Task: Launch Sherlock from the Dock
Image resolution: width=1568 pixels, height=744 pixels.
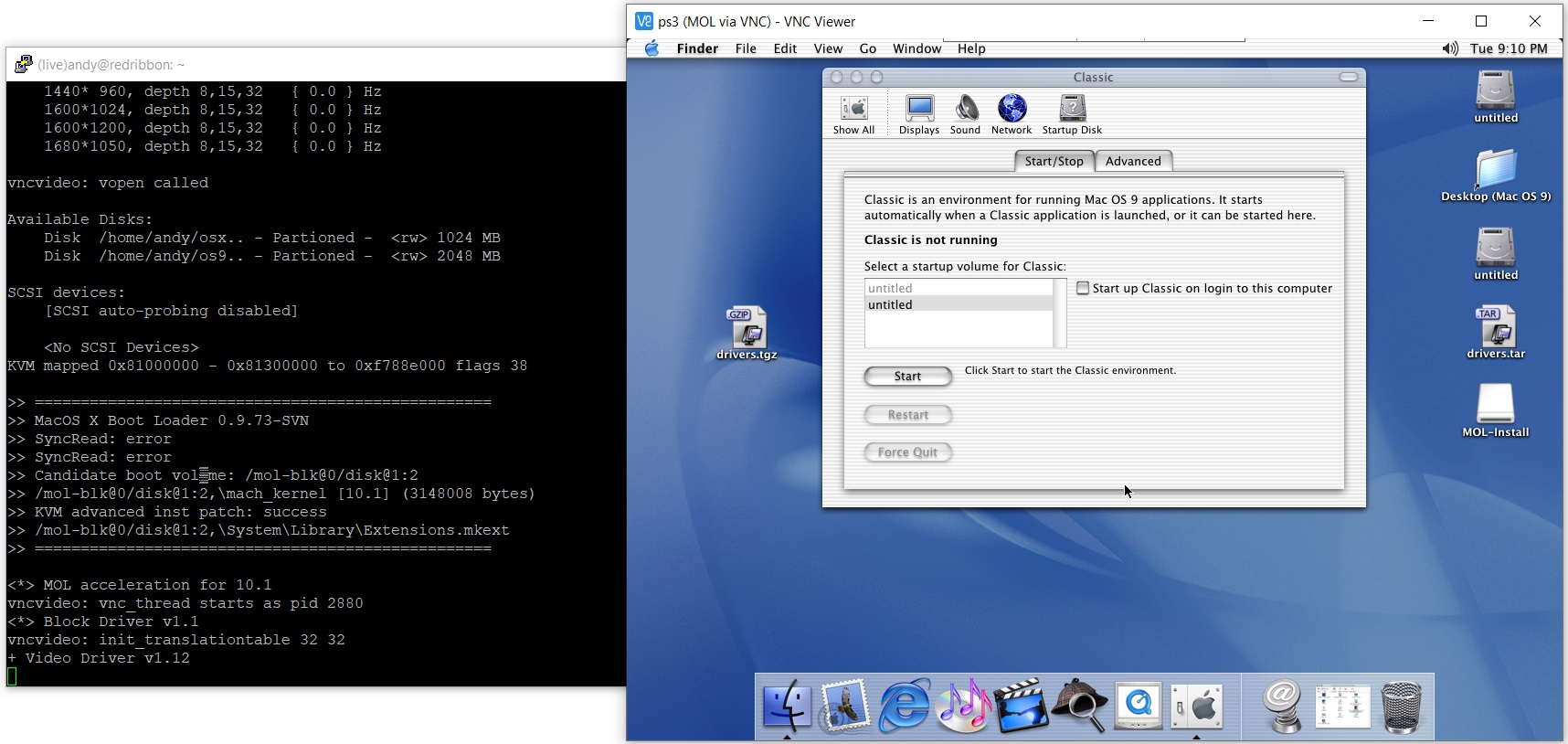Action: pyautogui.click(x=1079, y=706)
